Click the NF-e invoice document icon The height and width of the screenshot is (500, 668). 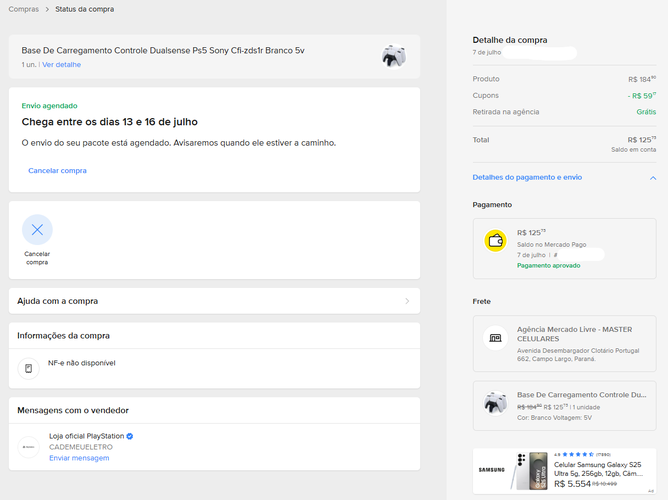[29, 368]
